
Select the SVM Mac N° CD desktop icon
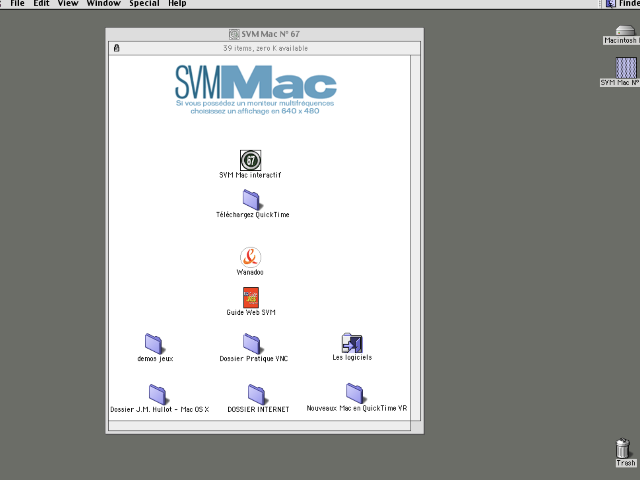point(626,68)
